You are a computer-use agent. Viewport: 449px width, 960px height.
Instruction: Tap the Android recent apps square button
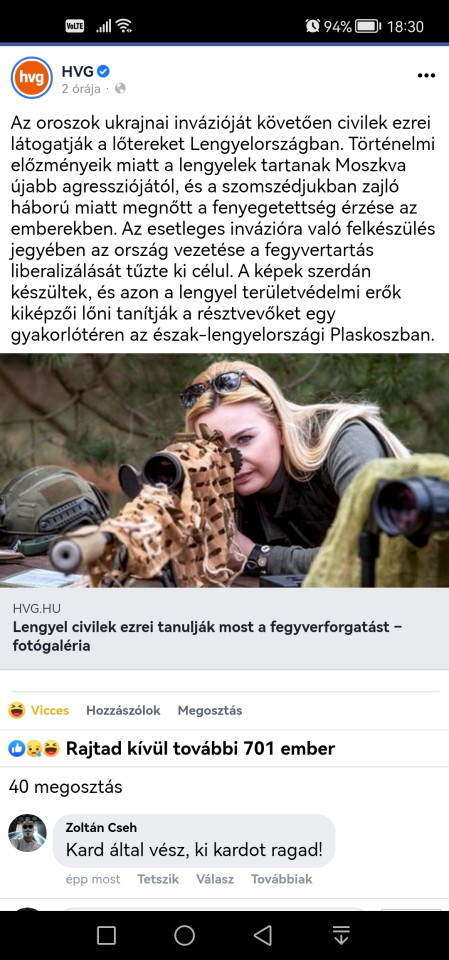(107, 935)
